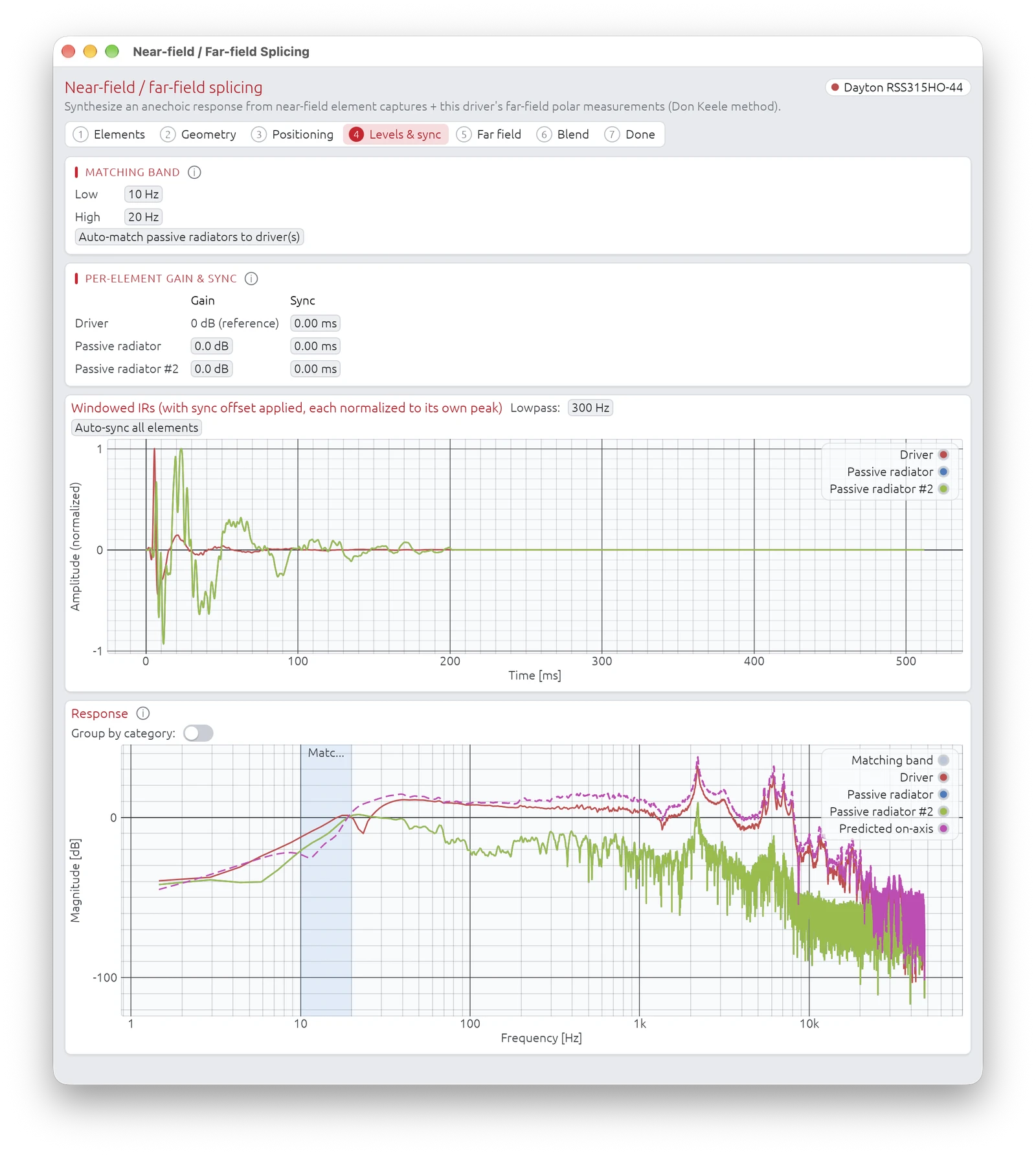The image size is (1036, 1155).
Task: Go to the Done step
Action: 630,134
